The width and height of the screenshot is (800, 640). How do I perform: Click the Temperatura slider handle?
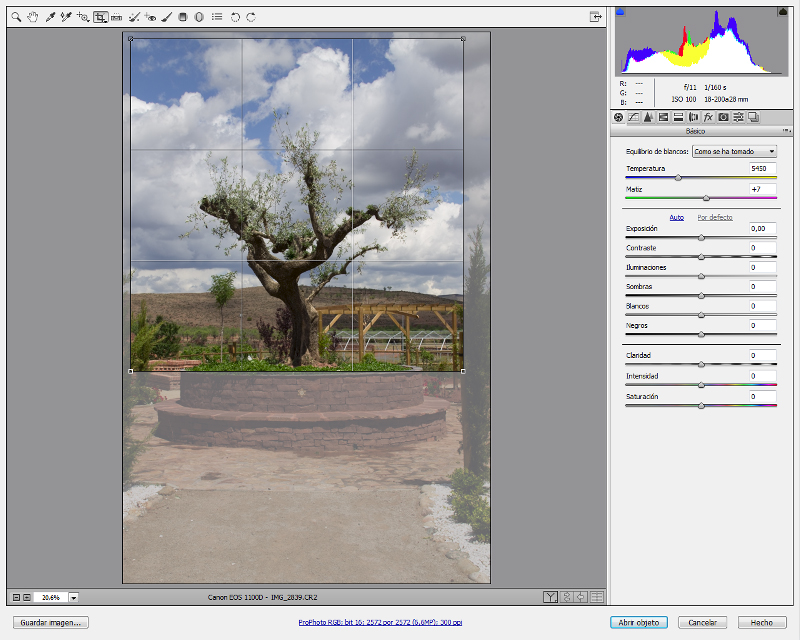(678, 178)
